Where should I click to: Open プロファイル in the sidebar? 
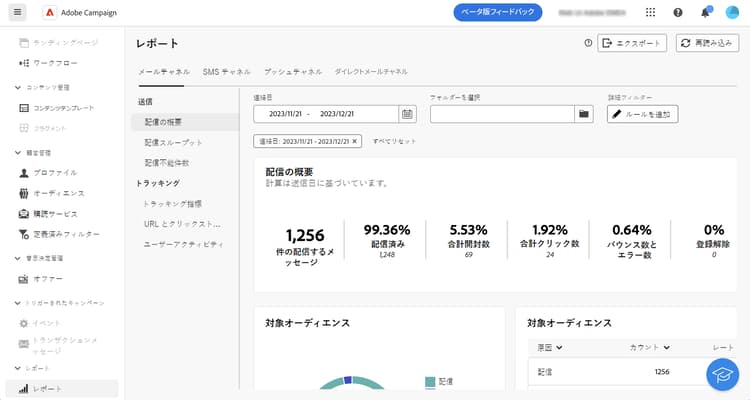[x=55, y=173]
